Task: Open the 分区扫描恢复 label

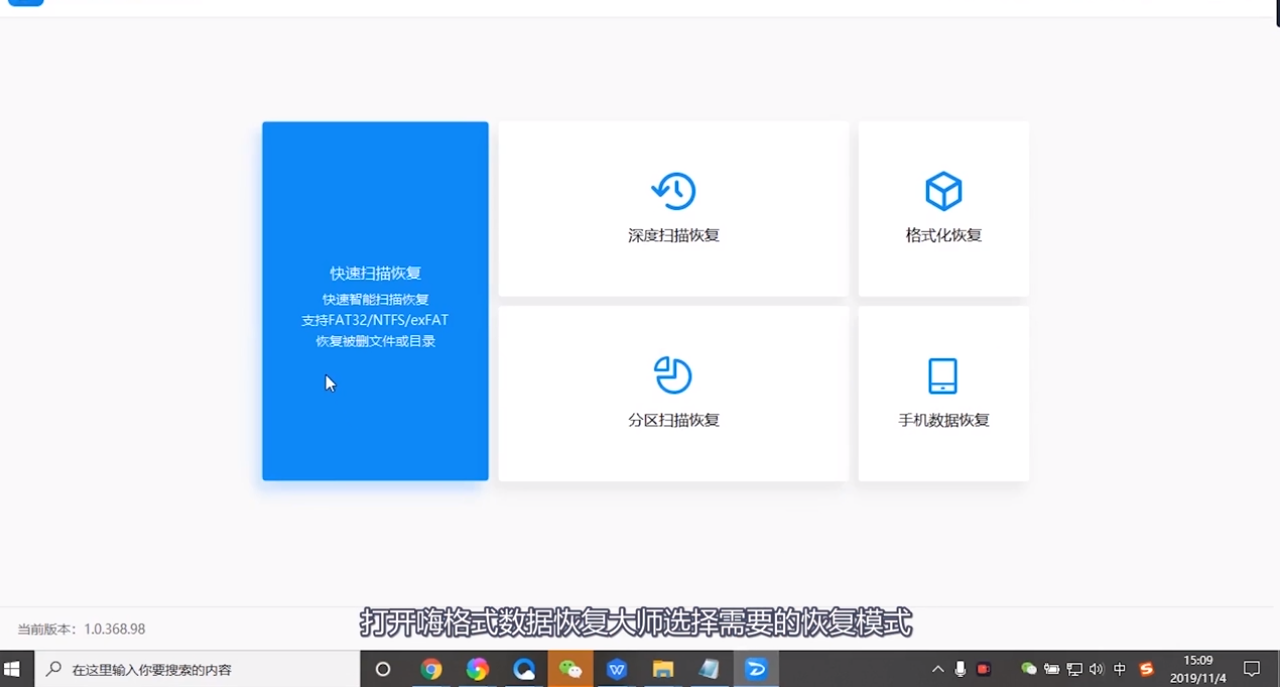Action: click(674, 420)
